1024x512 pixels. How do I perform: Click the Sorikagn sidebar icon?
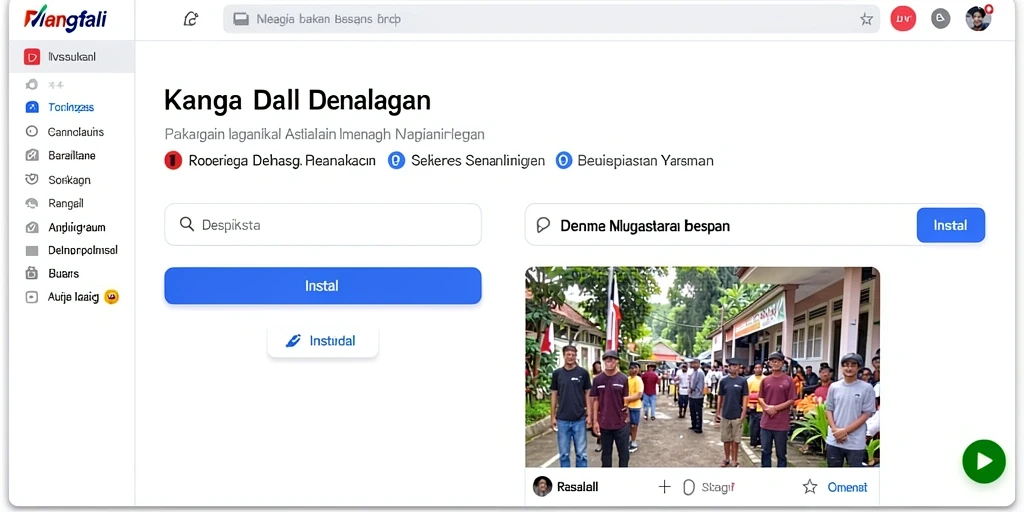click(x=31, y=179)
